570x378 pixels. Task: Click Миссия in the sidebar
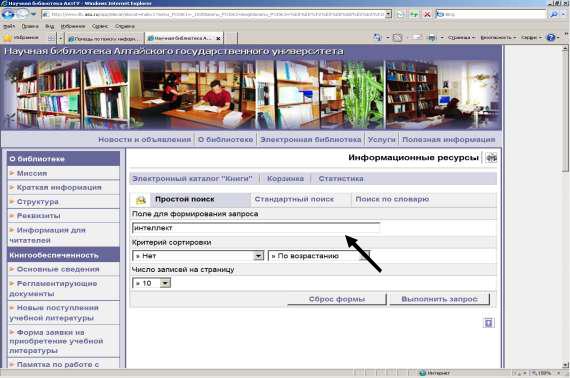coord(32,173)
